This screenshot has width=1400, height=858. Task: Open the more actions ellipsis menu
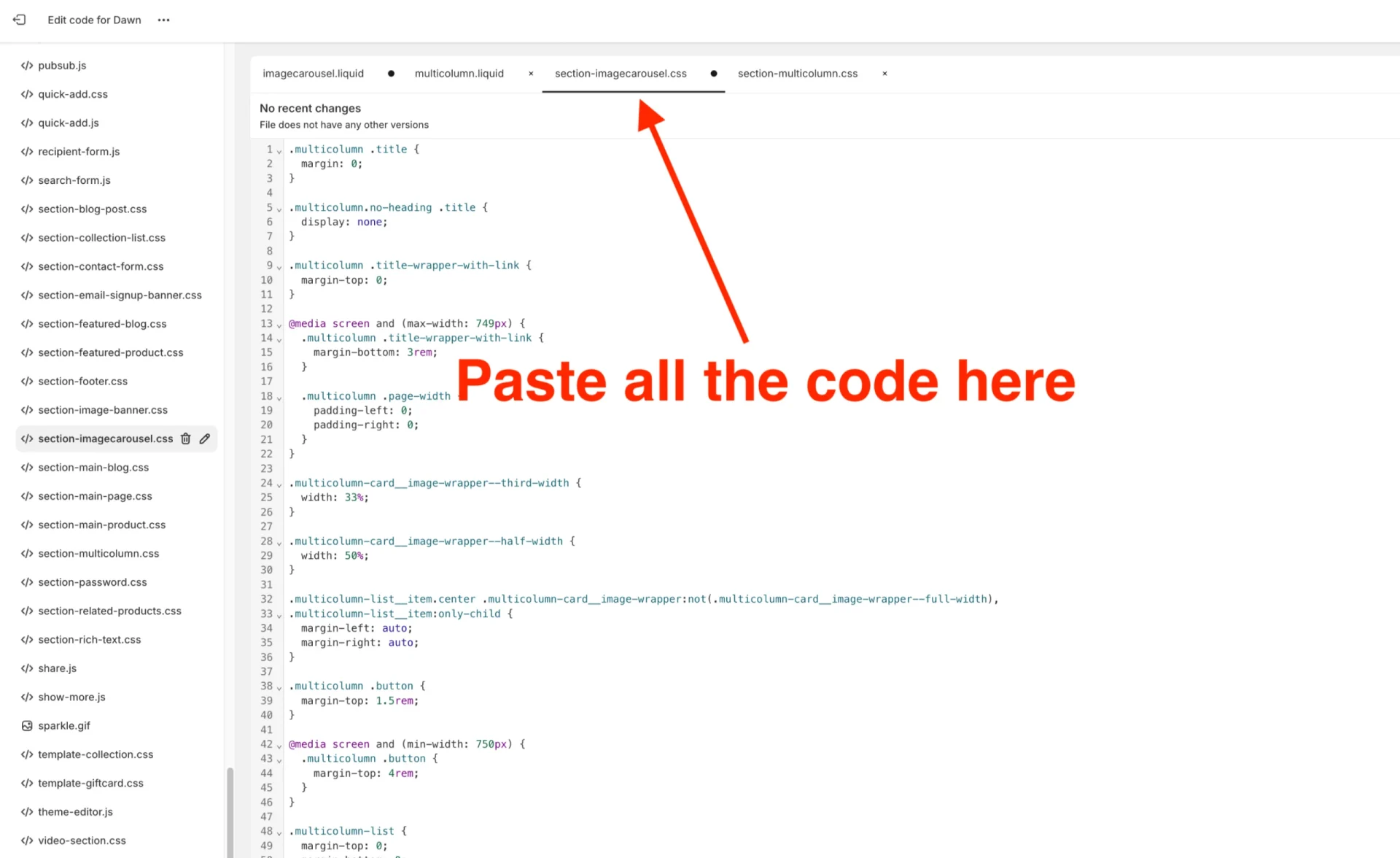(163, 20)
